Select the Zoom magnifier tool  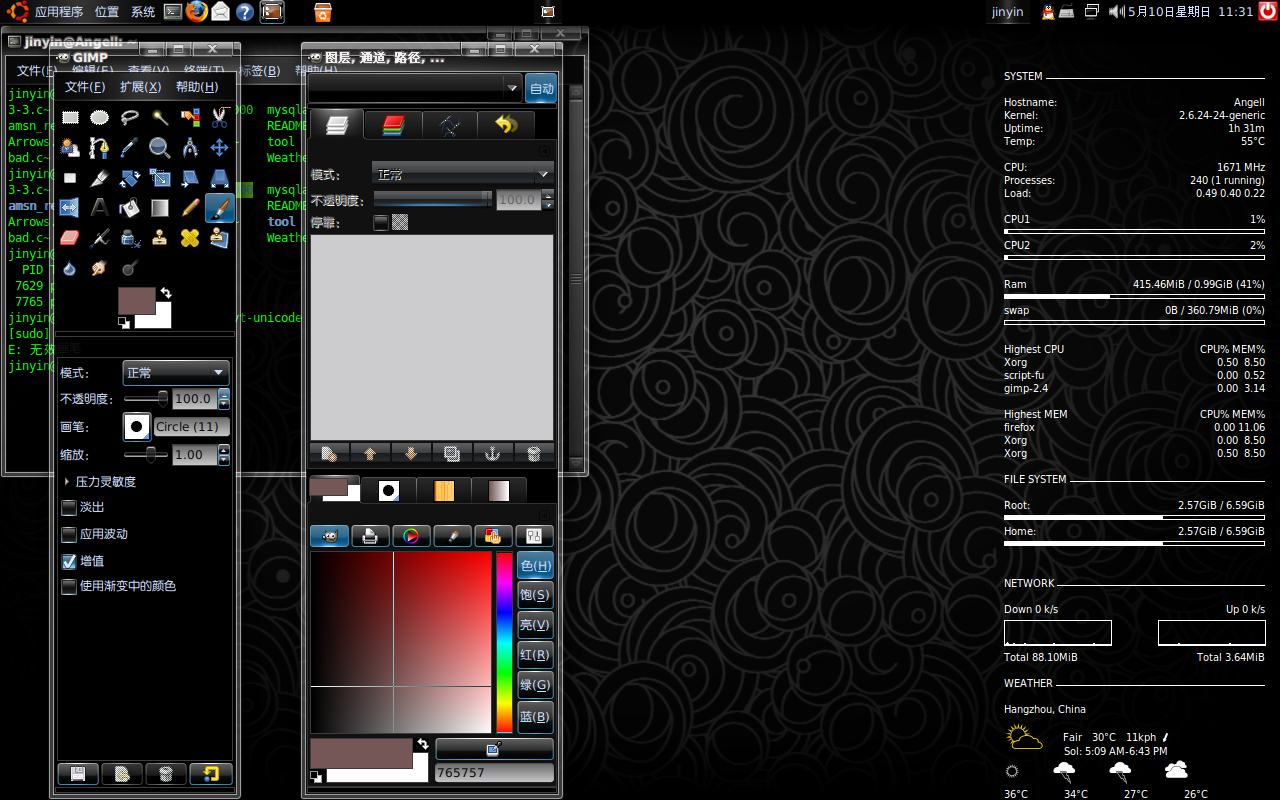[160, 148]
